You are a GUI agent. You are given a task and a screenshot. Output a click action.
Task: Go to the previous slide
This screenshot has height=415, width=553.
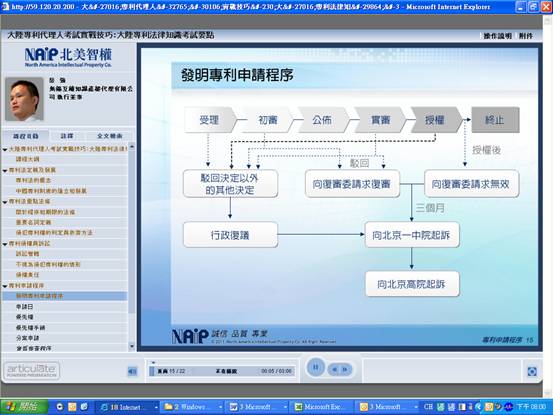coord(334,369)
